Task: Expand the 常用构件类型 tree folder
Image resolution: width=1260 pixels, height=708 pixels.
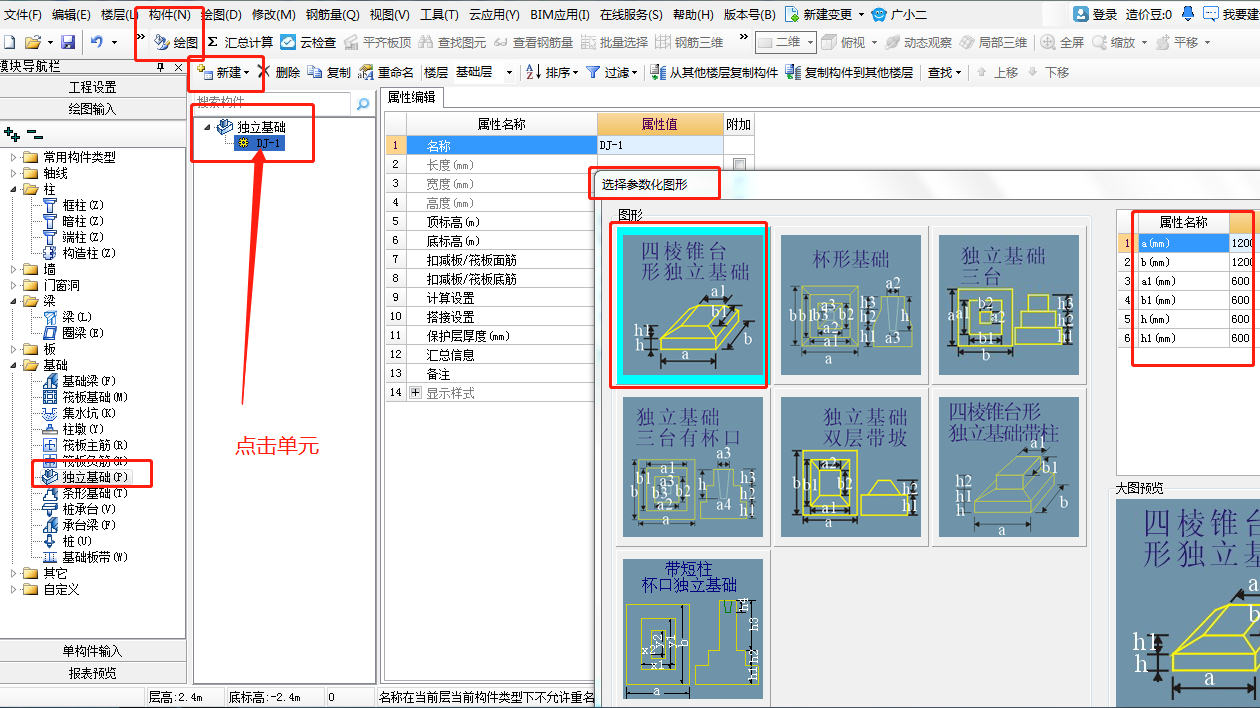Action: click(x=14, y=157)
